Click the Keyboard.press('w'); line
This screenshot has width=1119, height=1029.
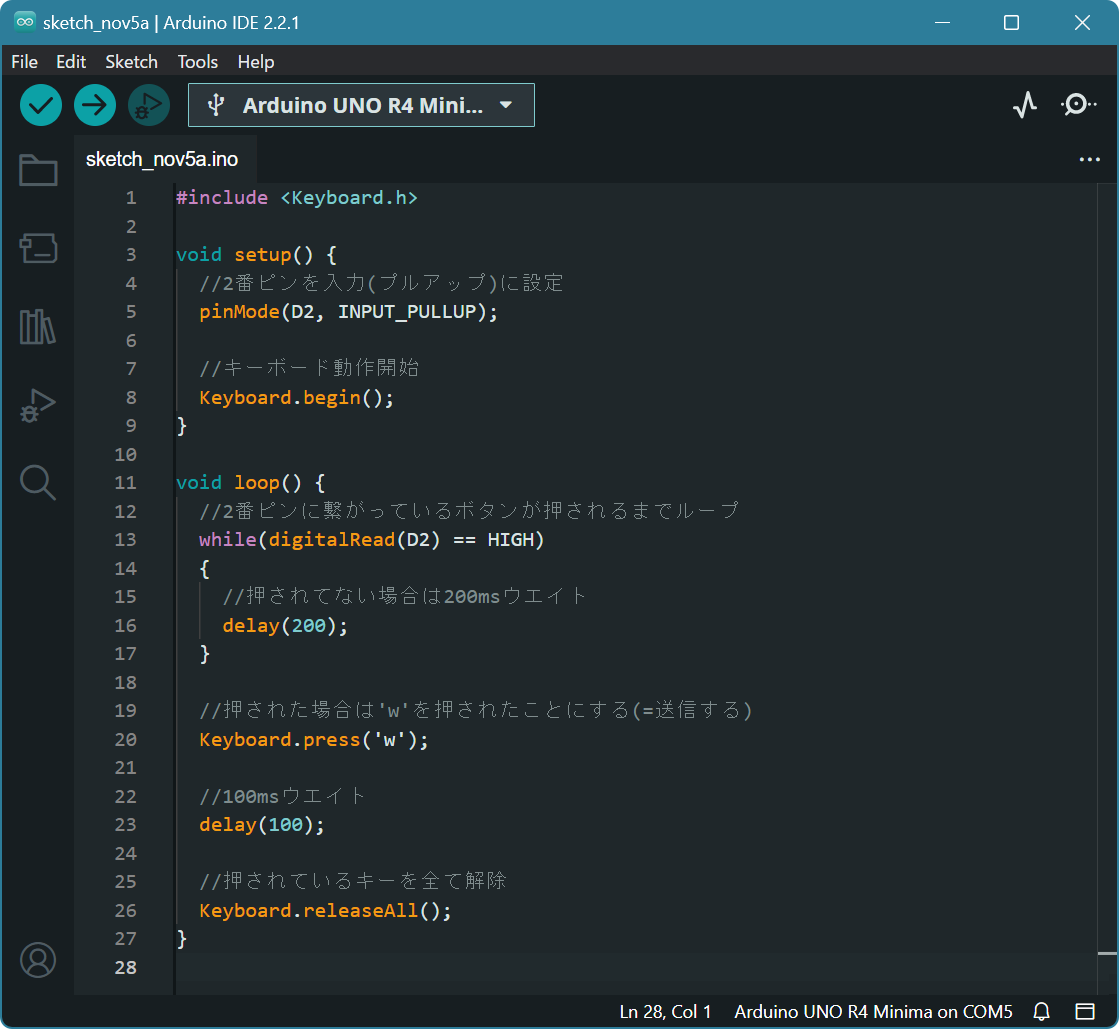pos(313,740)
